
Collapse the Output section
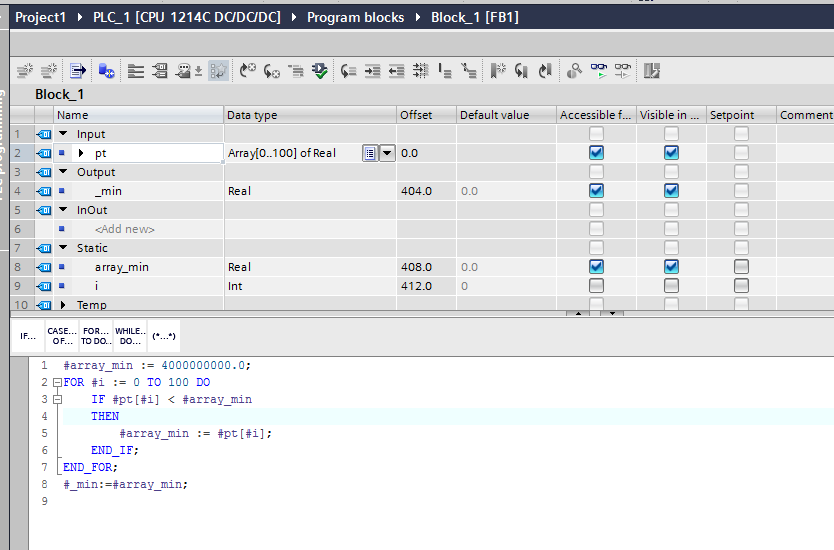click(63, 172)
